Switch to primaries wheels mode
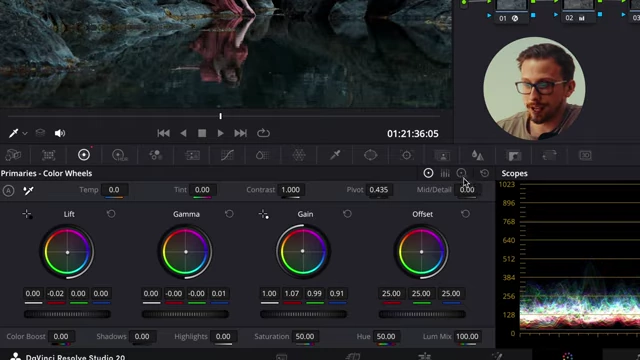The height and width of the screenshot is (360, 640). pyautogui.click(x=428, y=173)
